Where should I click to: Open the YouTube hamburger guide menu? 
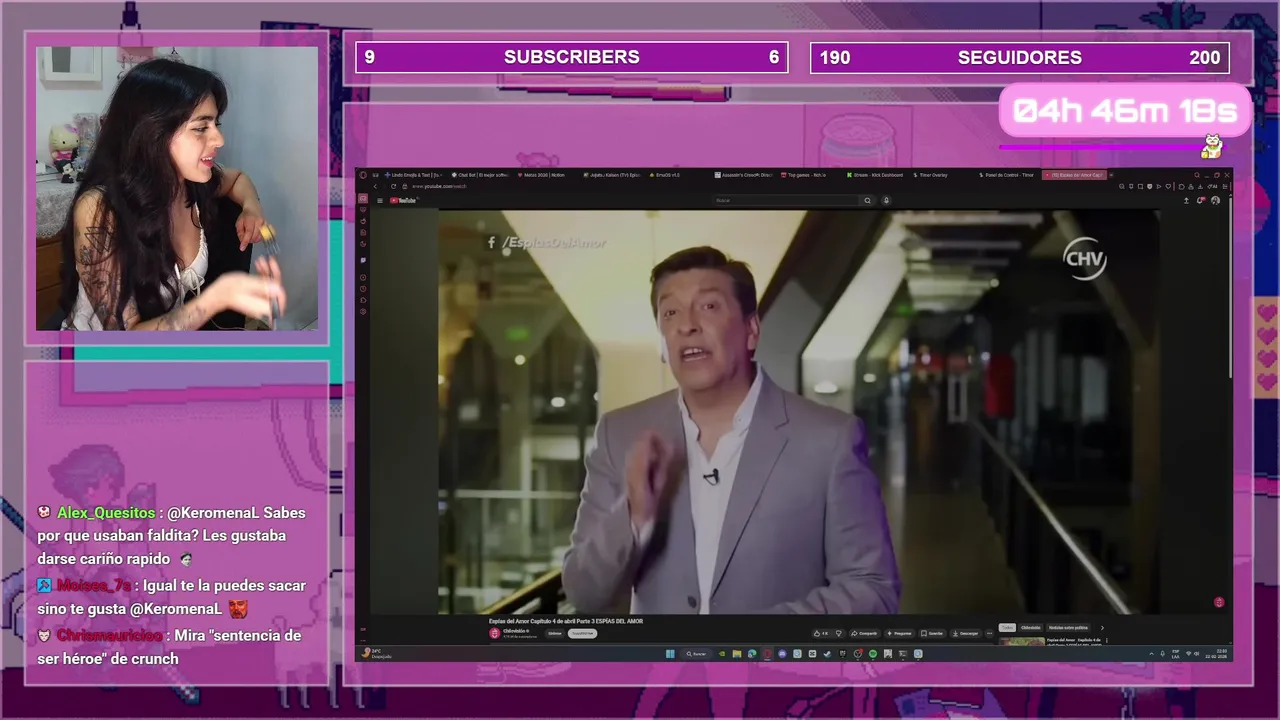(x=380, y=201)
